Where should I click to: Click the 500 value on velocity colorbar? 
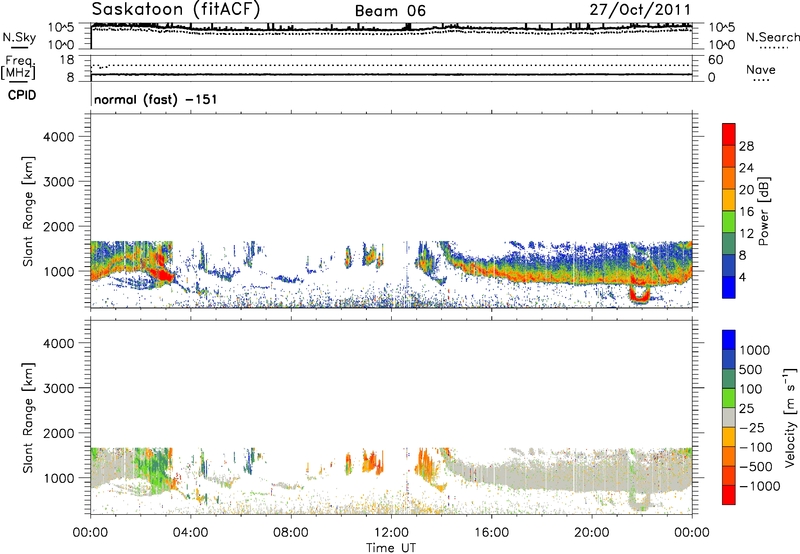coord(753,370)
